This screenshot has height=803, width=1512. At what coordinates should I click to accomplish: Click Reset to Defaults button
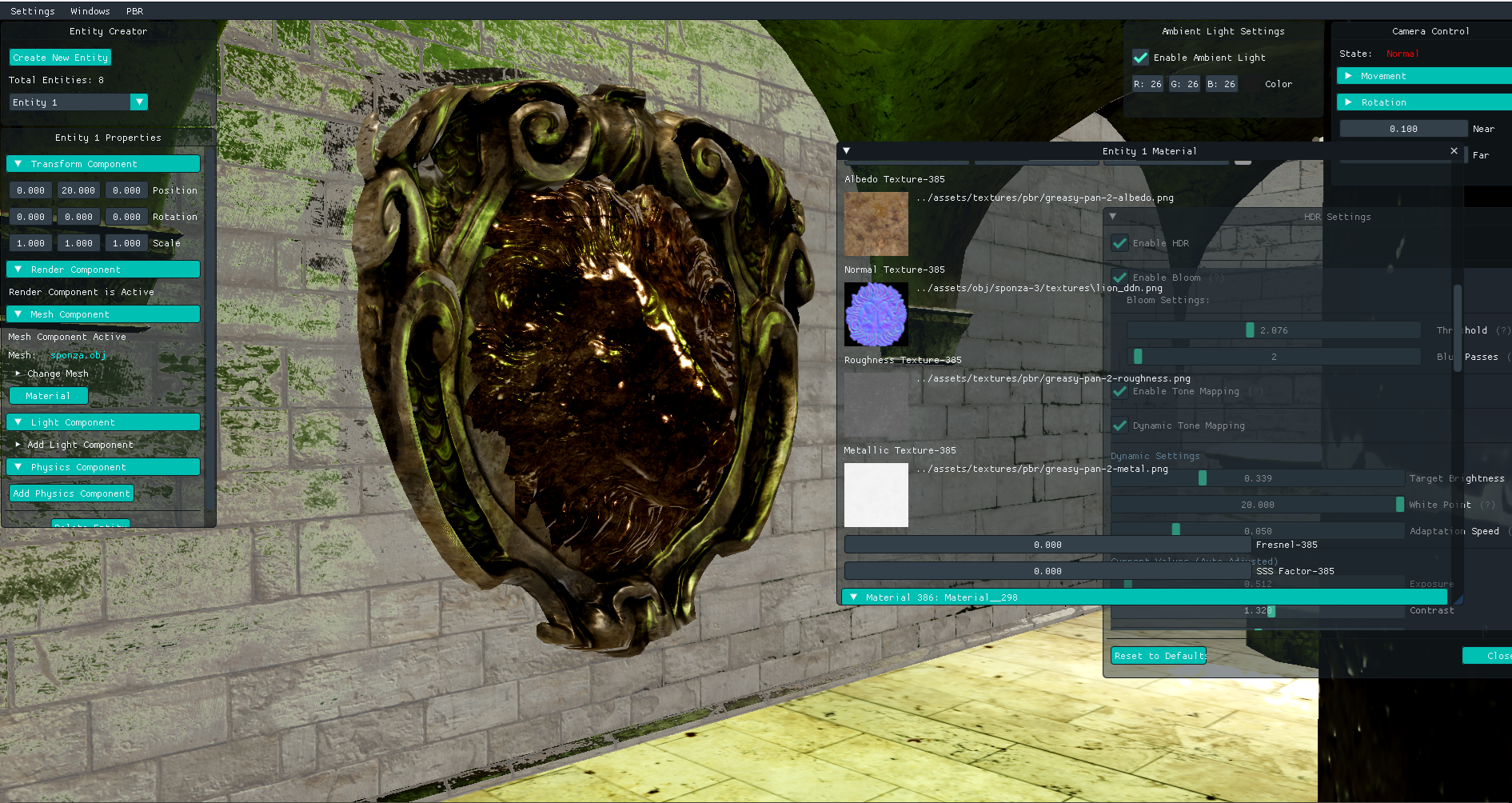coord(1159,656)
